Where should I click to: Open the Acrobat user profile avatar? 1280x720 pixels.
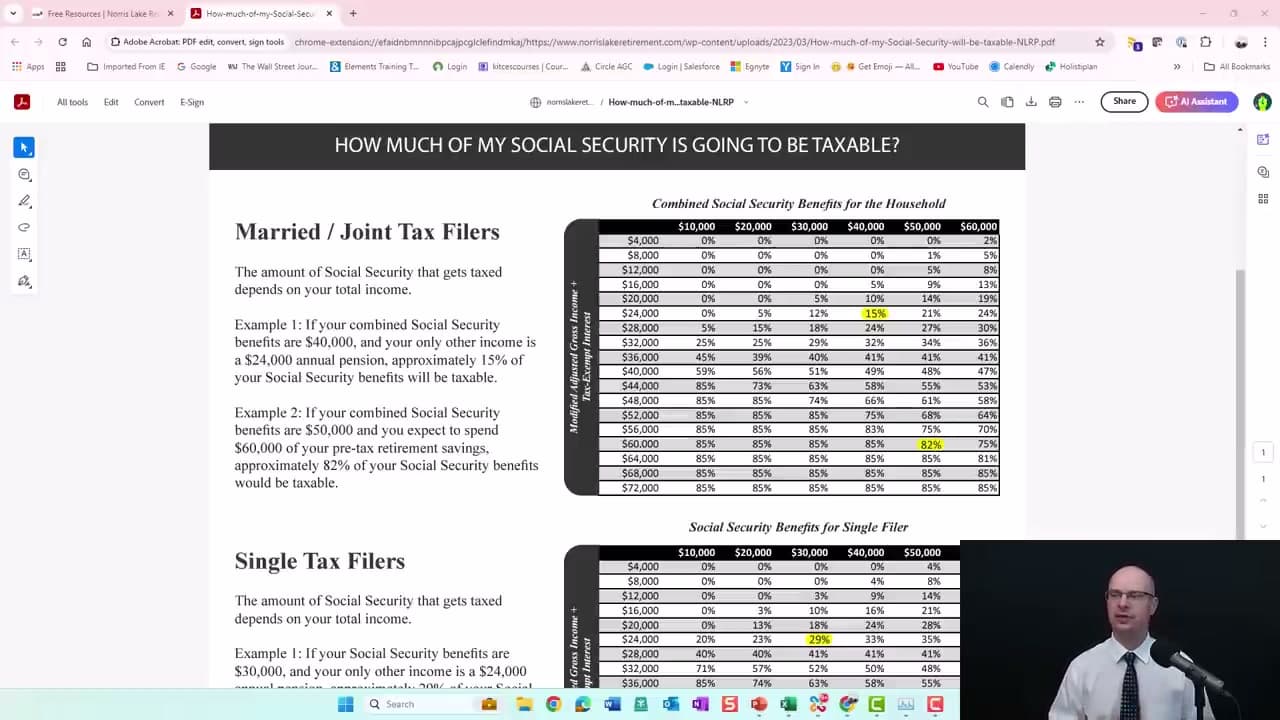pyautogui.click(x=1262, y=101)
